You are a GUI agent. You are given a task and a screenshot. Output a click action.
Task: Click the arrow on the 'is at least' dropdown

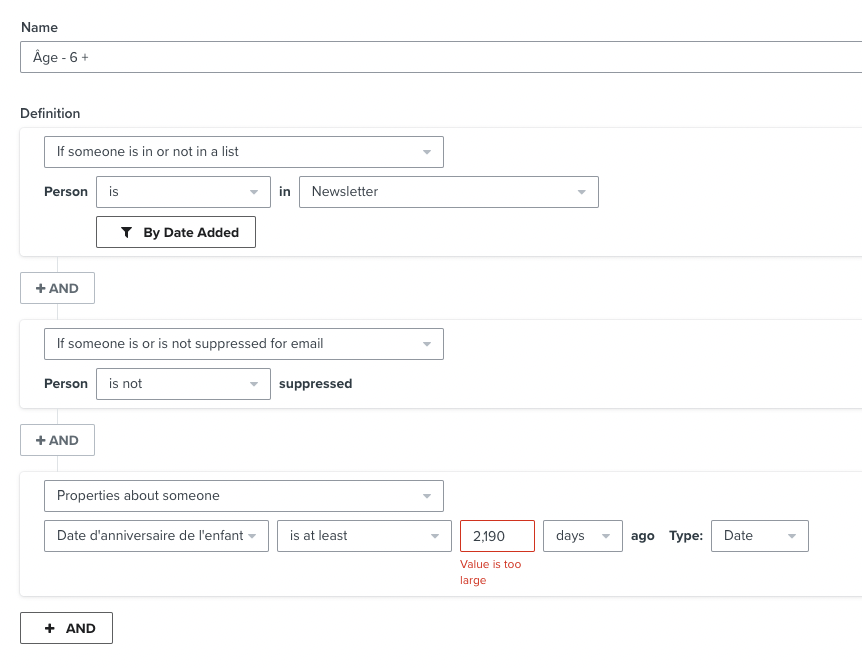[435, 536]
